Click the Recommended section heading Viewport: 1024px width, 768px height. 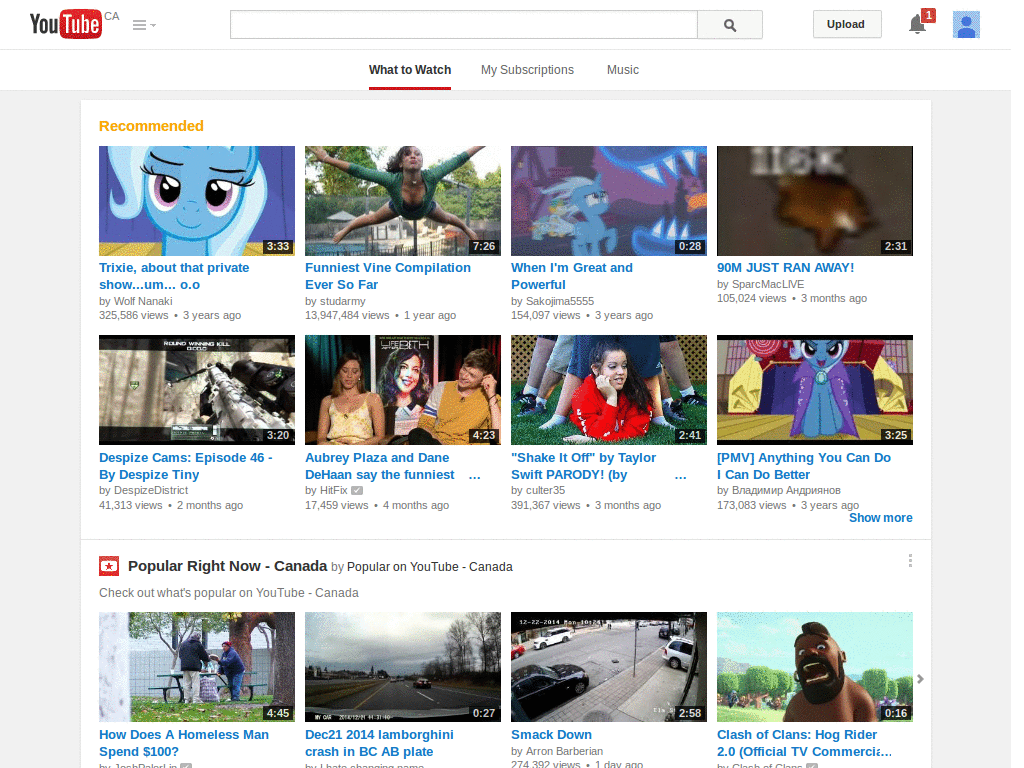tap(151, 126)
